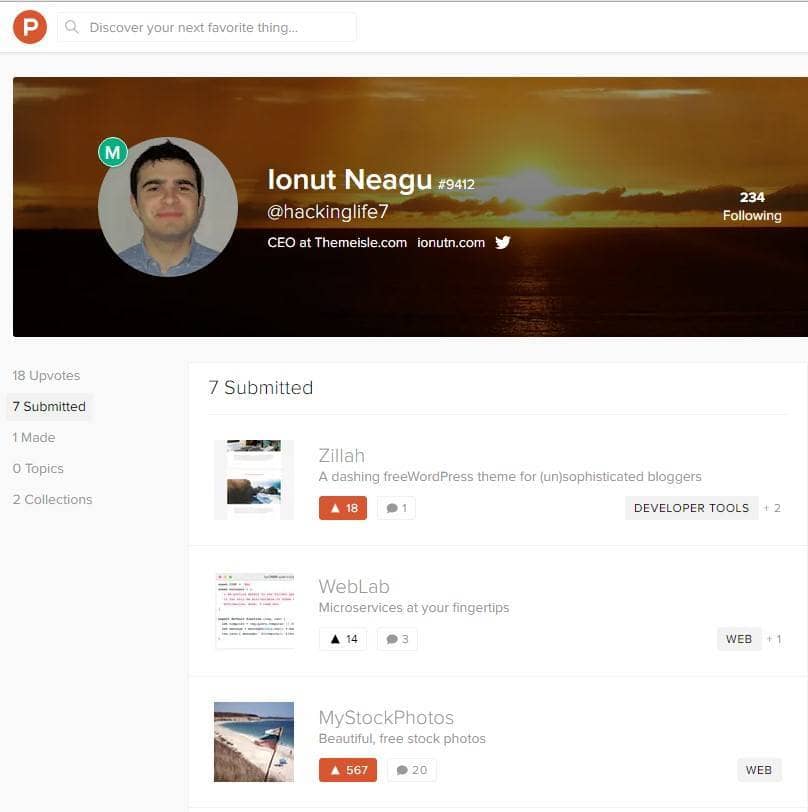Open the MyStockPhotos beach thumbnail
Screen dimensions: 808x812
click(254, 742)
